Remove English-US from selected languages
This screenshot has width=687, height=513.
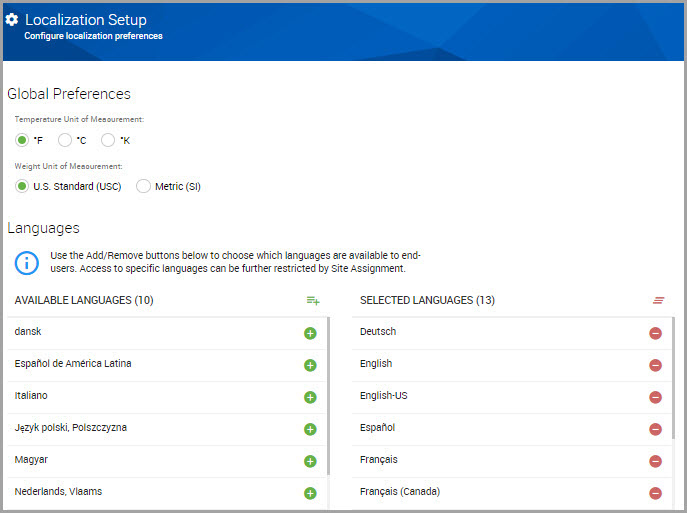[x=655, y=397]
